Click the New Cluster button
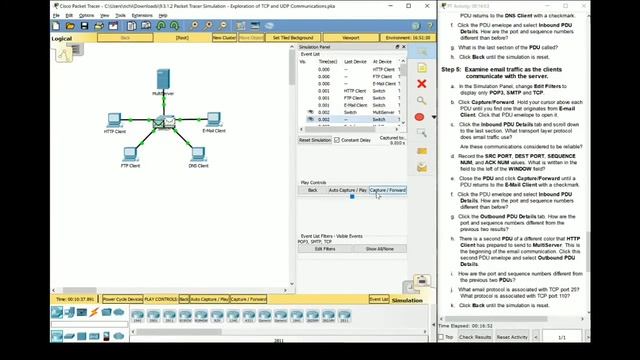Viewport: 640px width, 360px height. [224, 38]
